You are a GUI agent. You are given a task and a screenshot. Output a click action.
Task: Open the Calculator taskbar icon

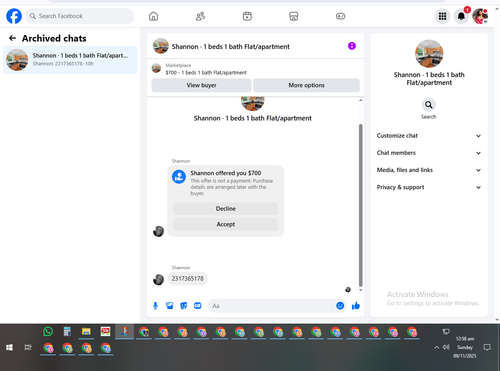(67, 332)
